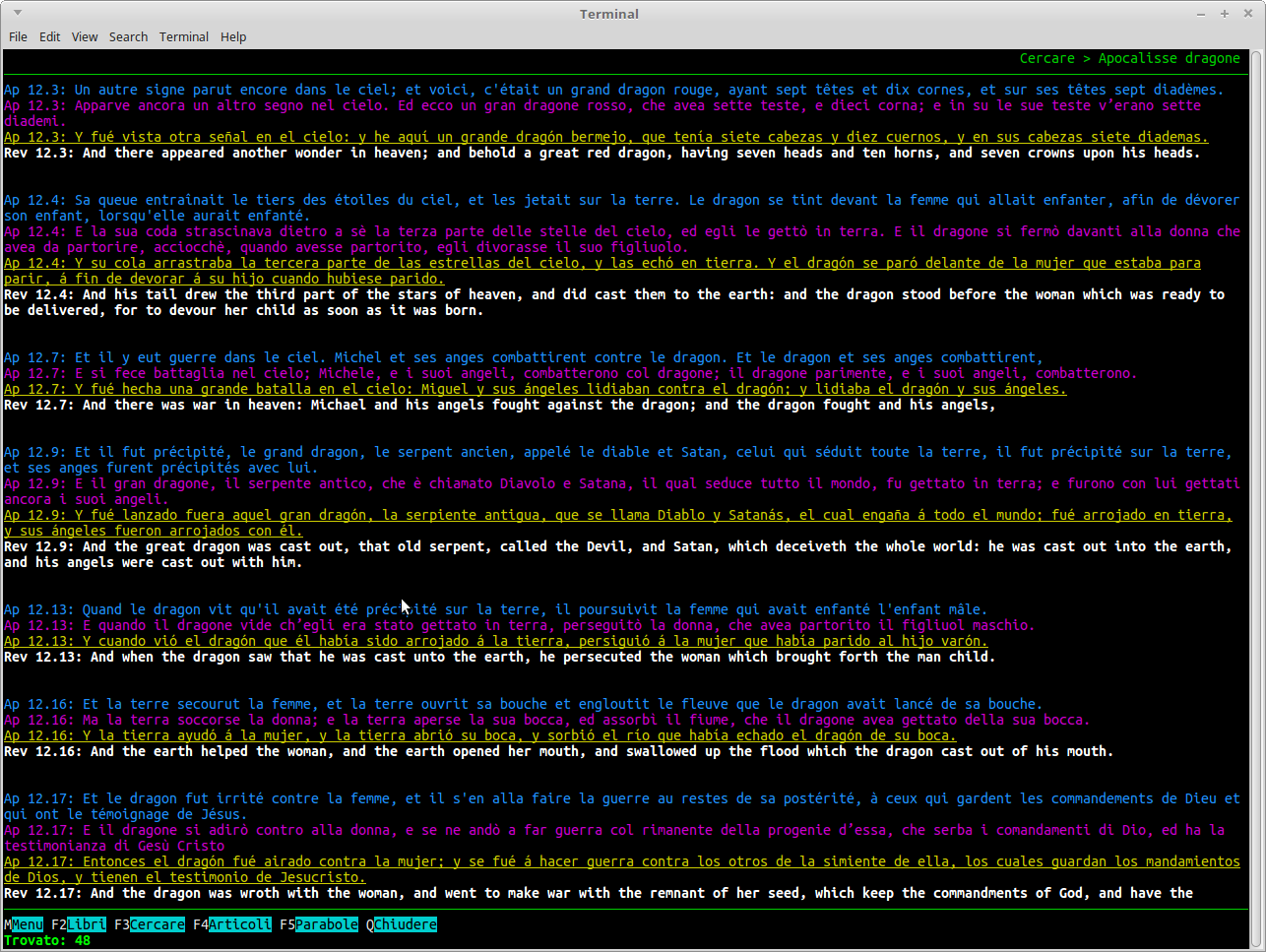Click Italian verse Ap 12.16 Ma la terra soccorse
This screenshot has width=1266, height=952.
pos(547,720)
